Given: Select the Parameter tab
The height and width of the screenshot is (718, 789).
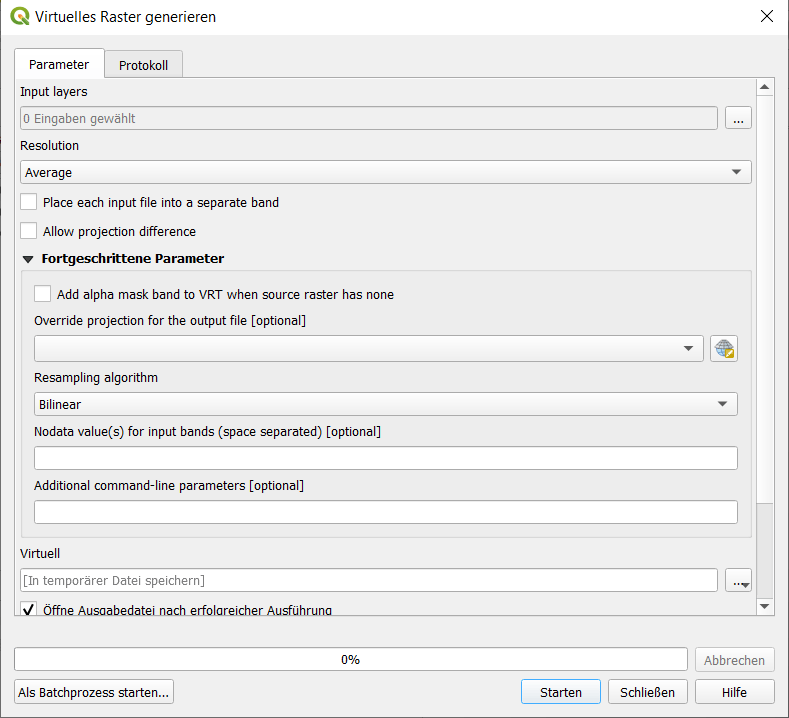Looking at the screenshot, I should (59, 64).
